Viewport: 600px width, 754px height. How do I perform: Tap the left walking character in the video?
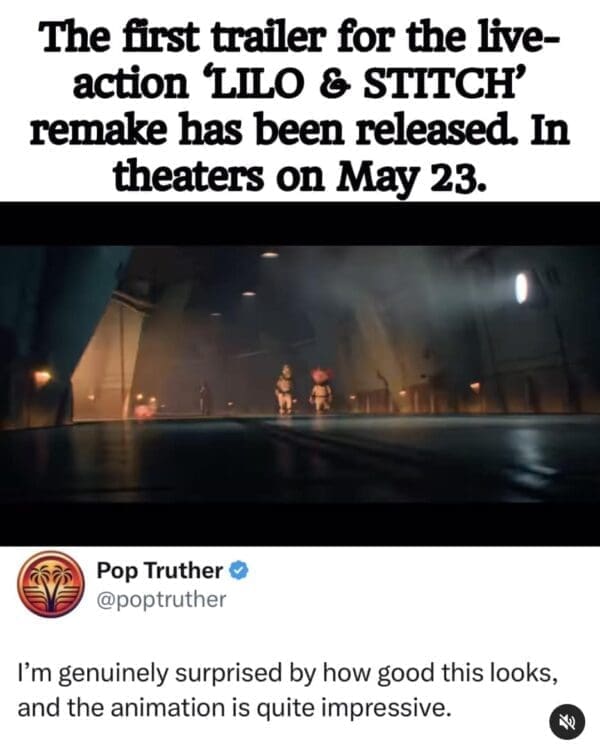coord(285,390)
